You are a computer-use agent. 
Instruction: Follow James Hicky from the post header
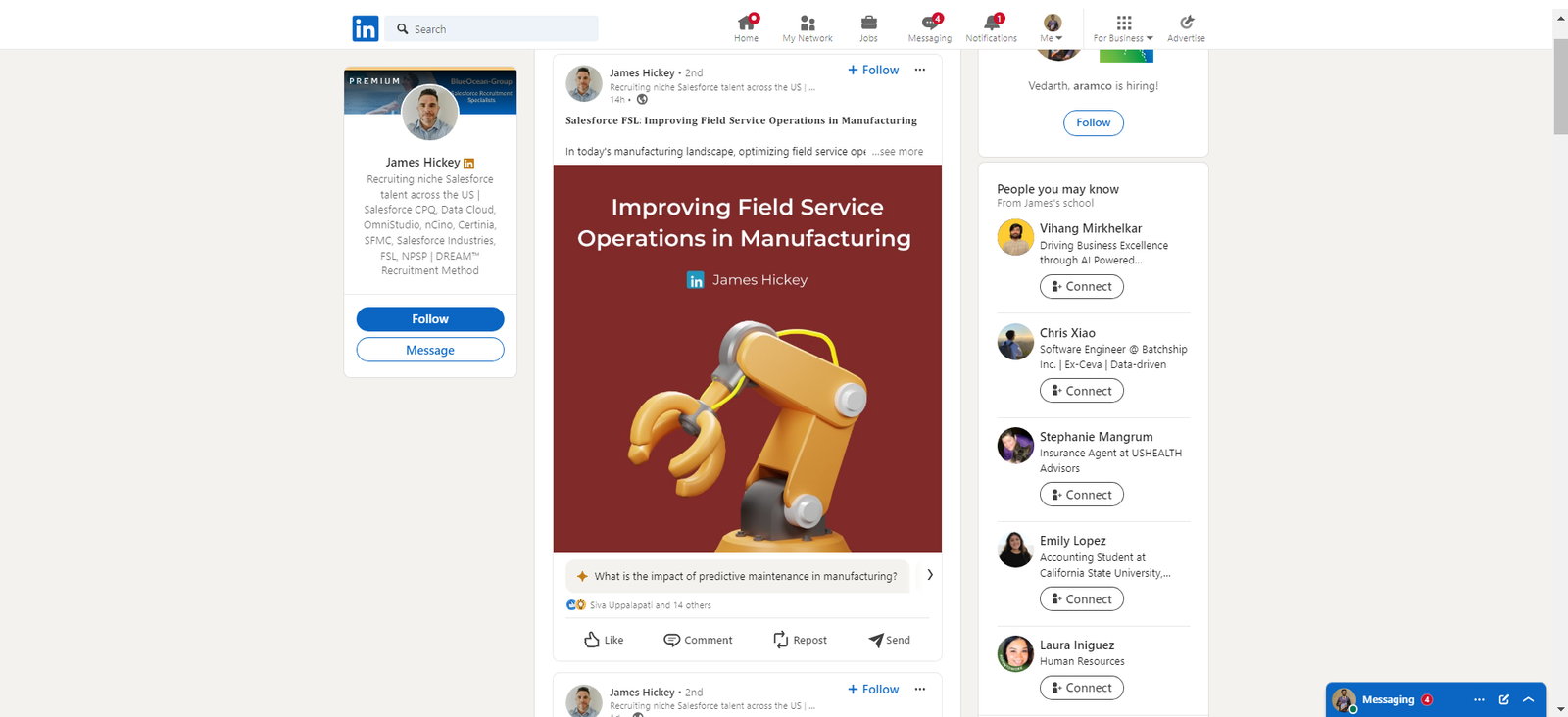click(x=873, y=70)
